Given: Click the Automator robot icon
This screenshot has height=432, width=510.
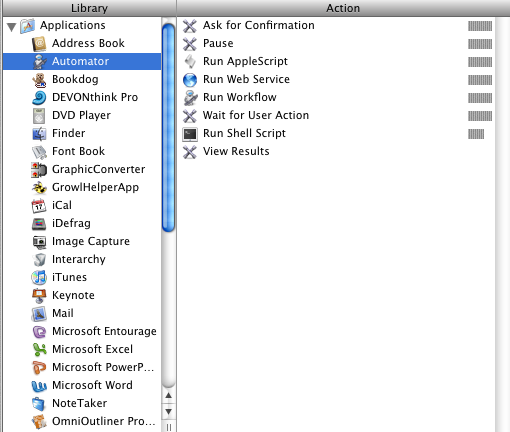Looking at the screenshot, I should (39, 62).
